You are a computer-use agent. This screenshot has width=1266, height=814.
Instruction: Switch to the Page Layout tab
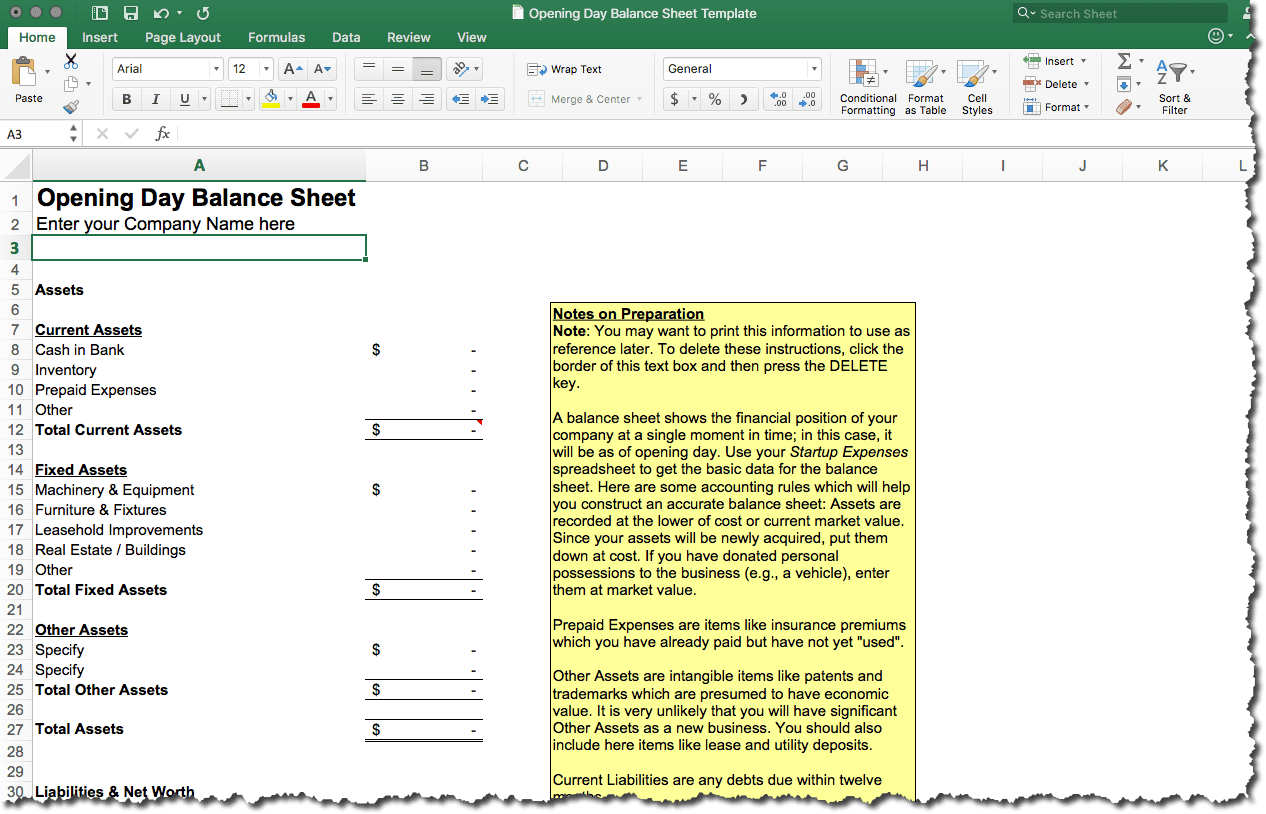tap(183, 37)
